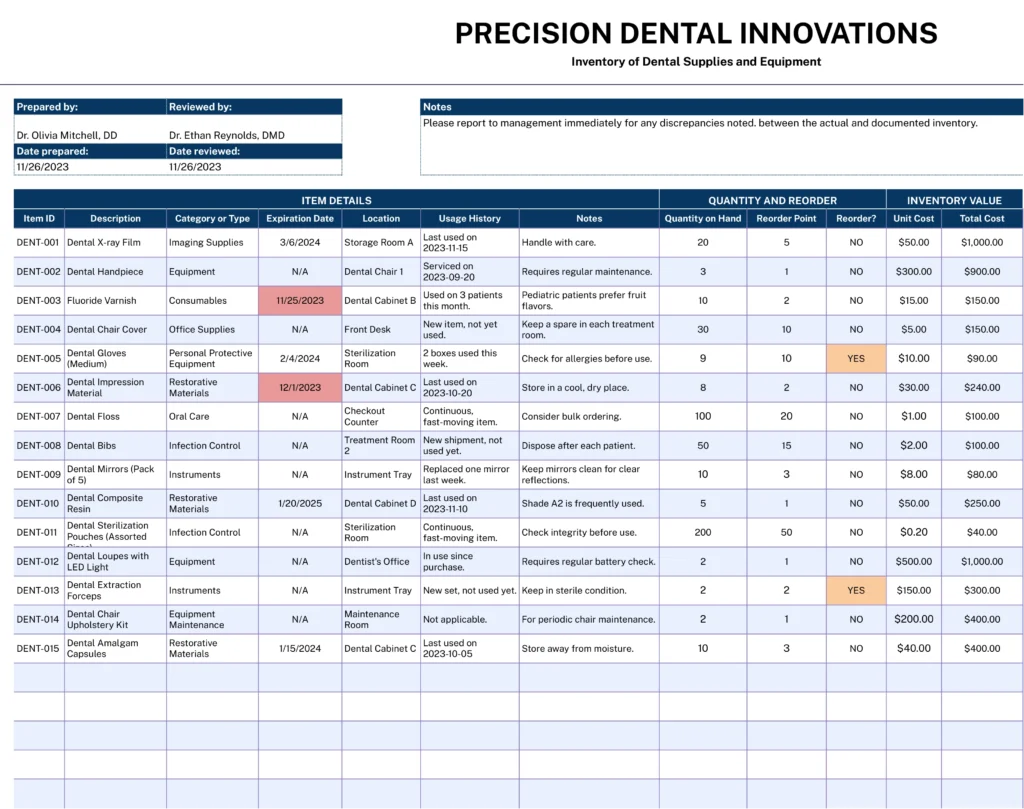1024x809 pixels.
Task: Select the Dental X-ray Film description cell
Action: [116, 242]
